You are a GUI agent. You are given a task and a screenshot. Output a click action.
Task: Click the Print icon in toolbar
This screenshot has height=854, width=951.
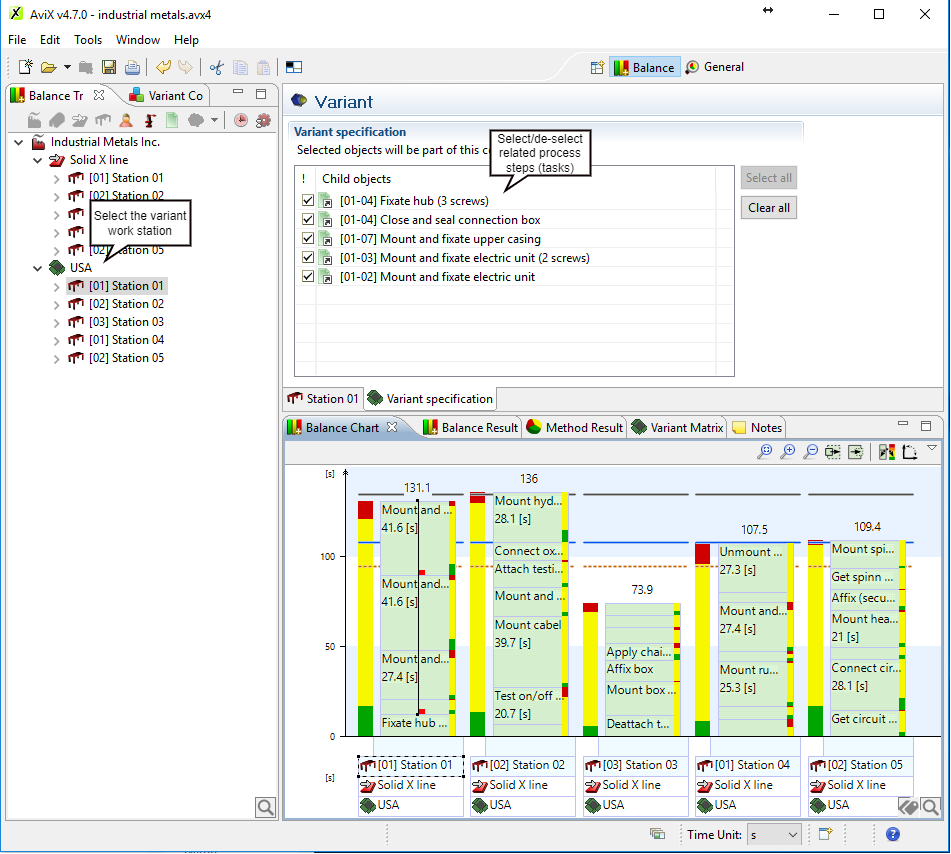(x=132, y=67)
